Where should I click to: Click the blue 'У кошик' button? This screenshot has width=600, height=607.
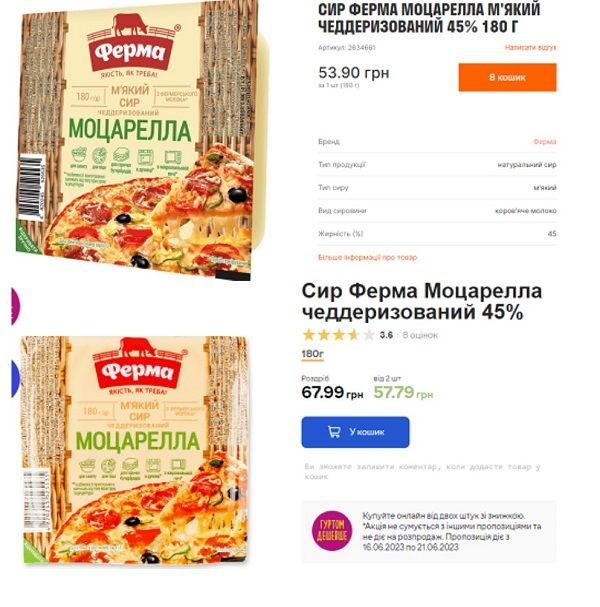click(355, 432)
